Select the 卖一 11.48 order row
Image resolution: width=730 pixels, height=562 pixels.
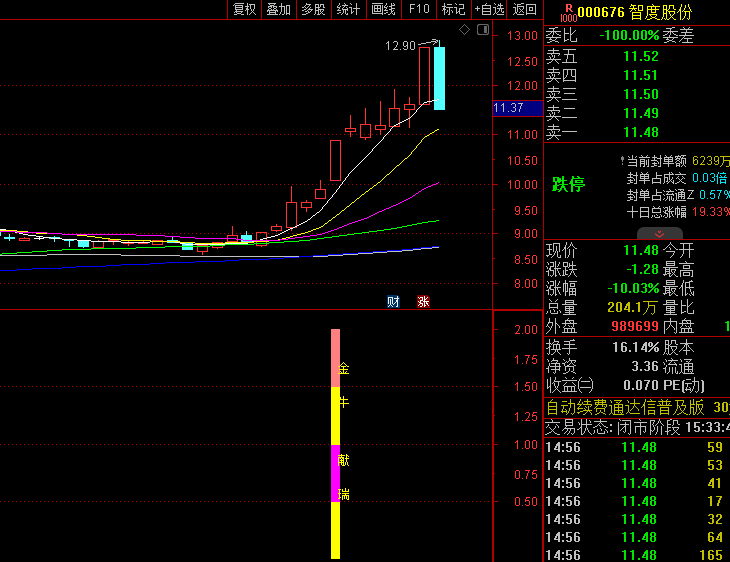point(637,133)
